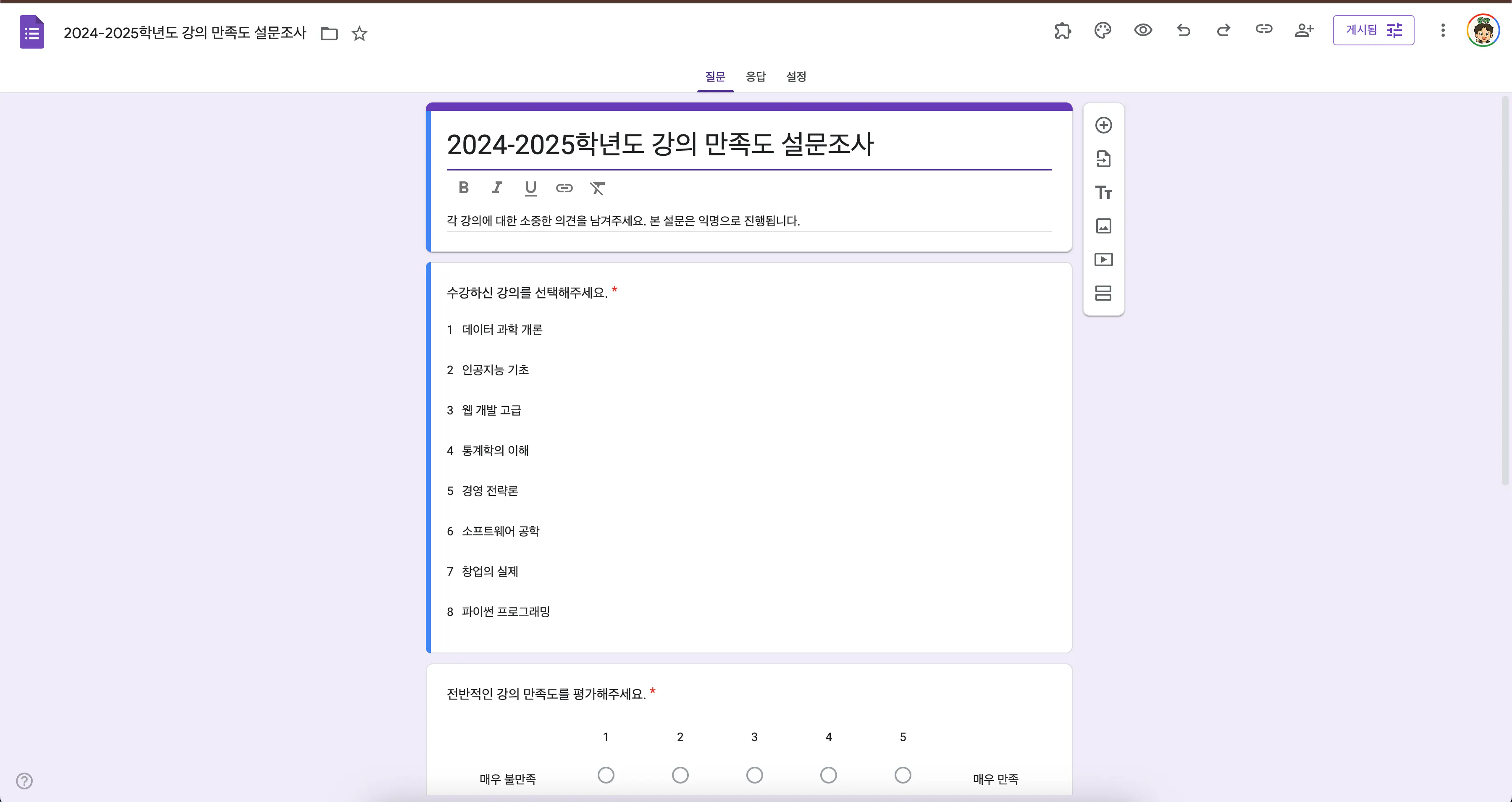
Task: Redo the last change
Action: point(1223,30)
